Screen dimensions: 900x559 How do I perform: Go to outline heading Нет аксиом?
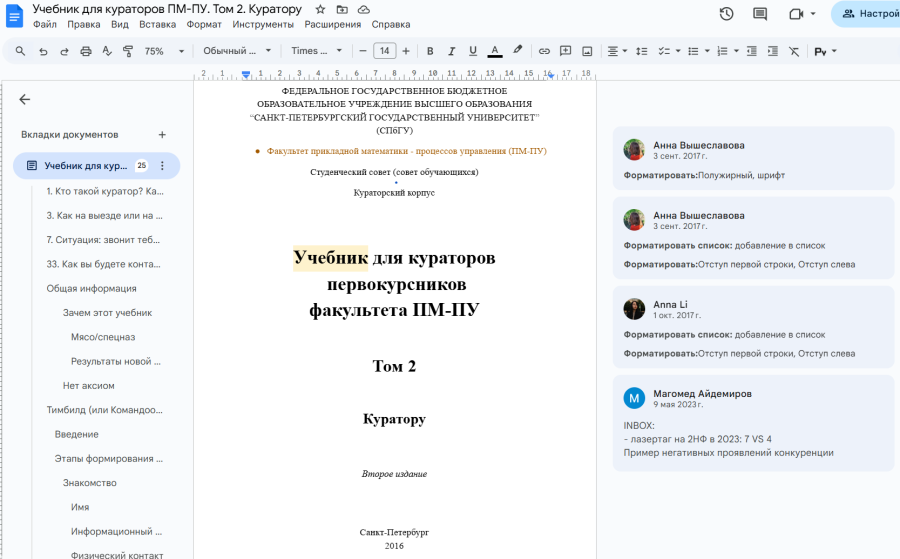[x=88, y=386]
